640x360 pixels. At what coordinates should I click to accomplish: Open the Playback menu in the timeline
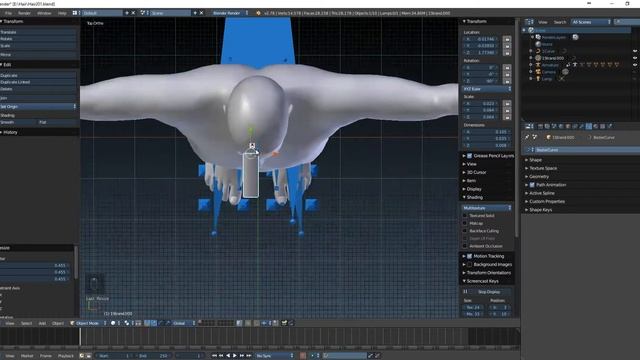[x=65, y=356]
